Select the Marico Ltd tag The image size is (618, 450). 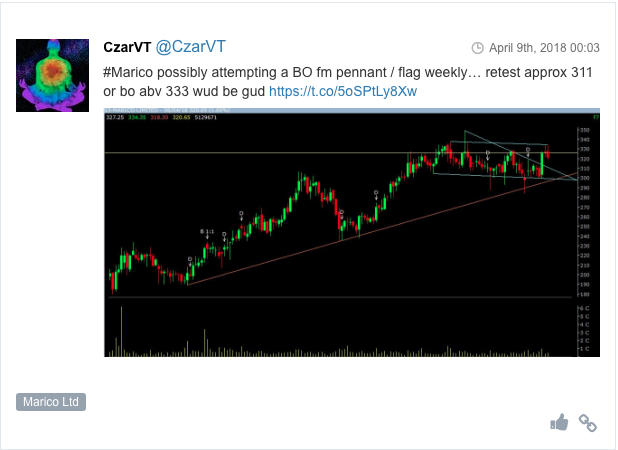tap(51, 402)
